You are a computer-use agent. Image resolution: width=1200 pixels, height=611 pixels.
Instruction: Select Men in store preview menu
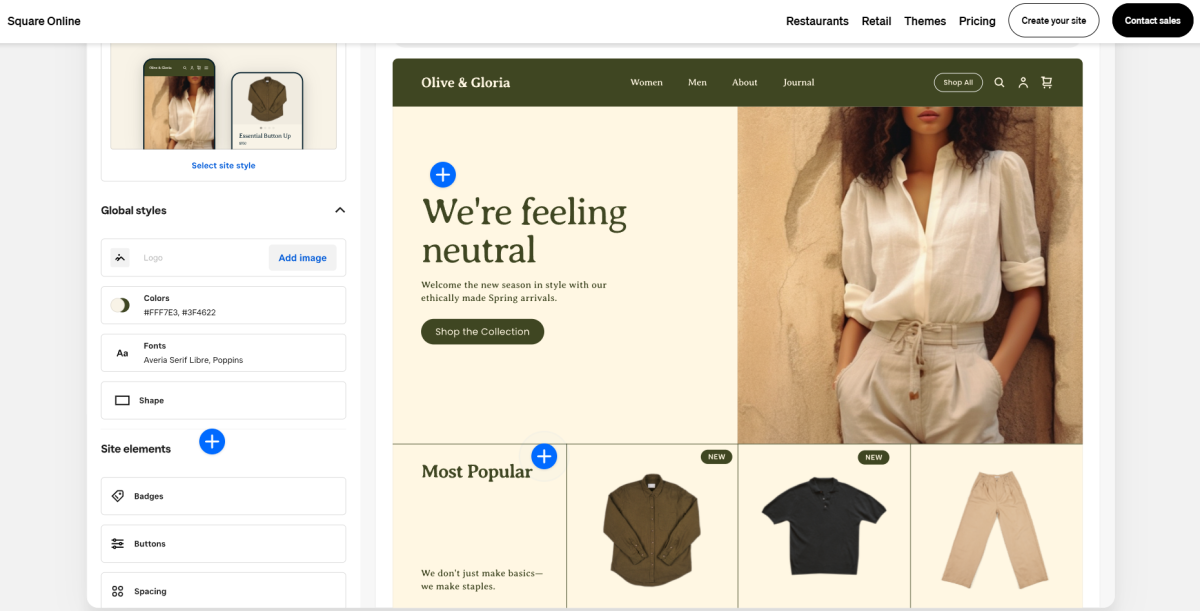click(x=697, y=83)
